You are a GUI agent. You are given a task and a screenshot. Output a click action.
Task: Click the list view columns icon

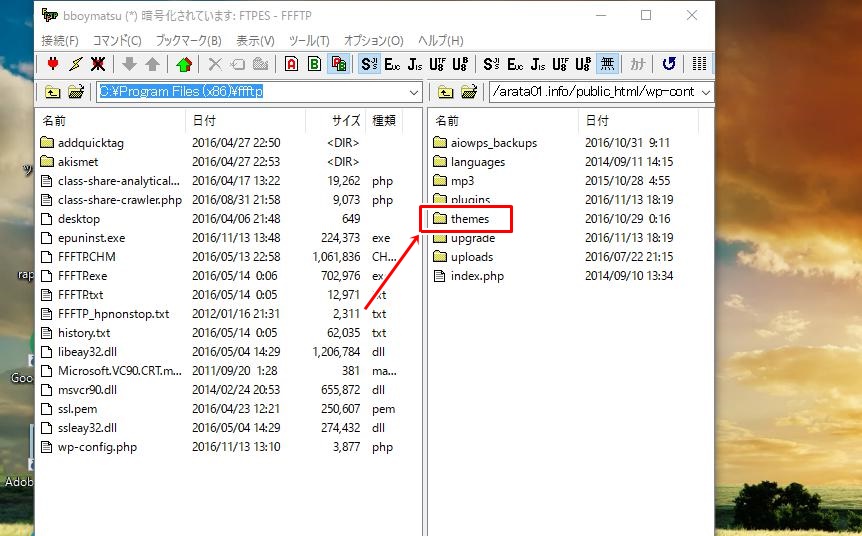coord(699,64)
